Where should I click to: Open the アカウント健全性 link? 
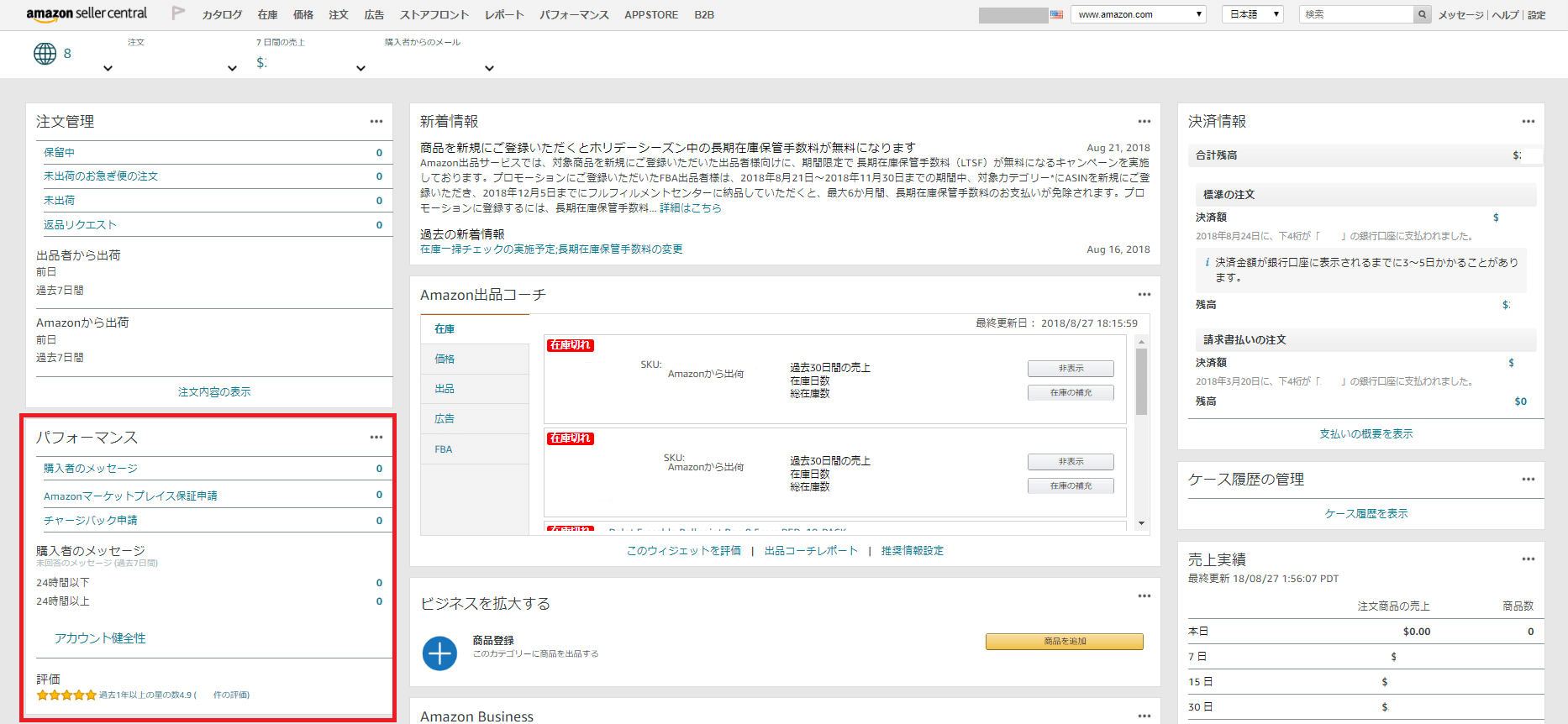[x=100, y=638]
